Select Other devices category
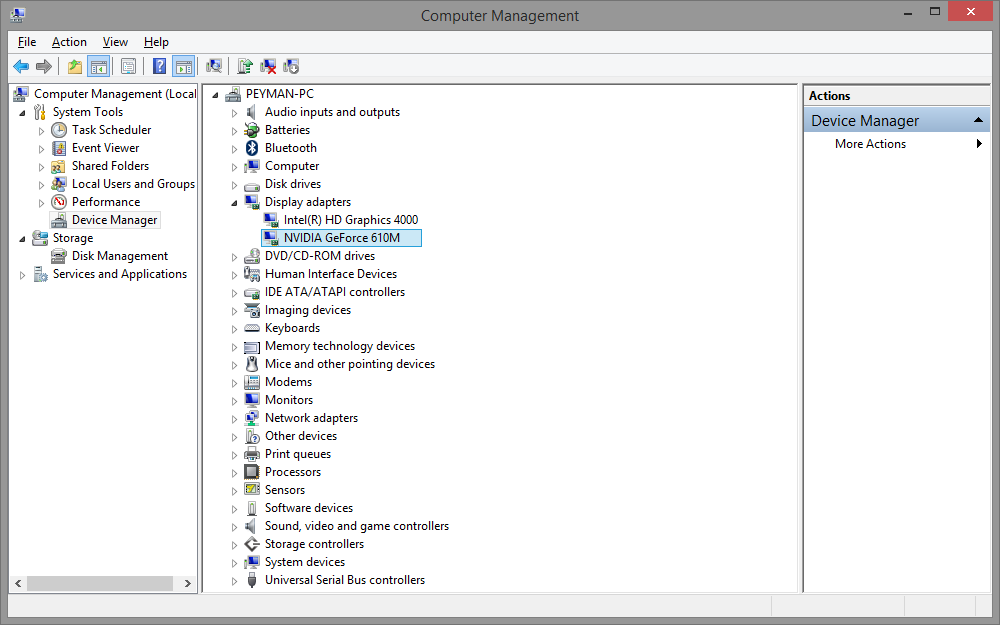 click(301, 436)
